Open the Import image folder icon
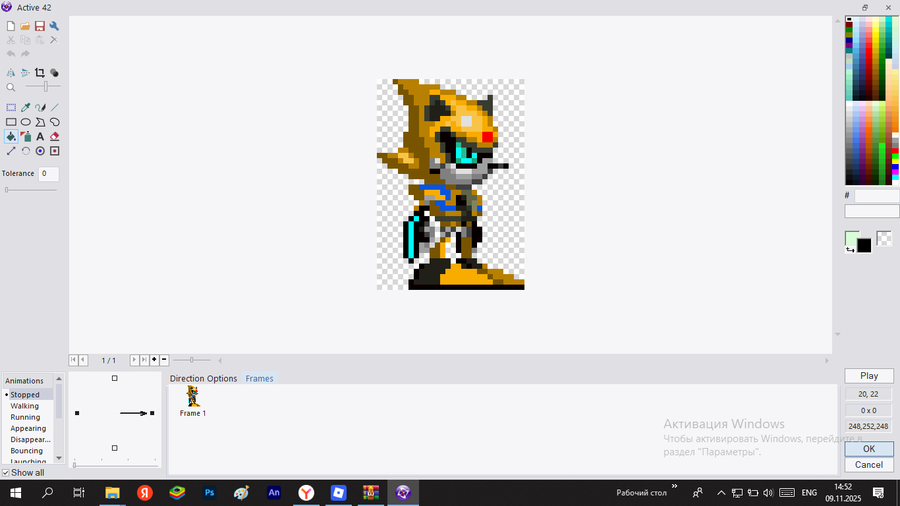This screenshot has width=900, height=506. click(25, 26)
